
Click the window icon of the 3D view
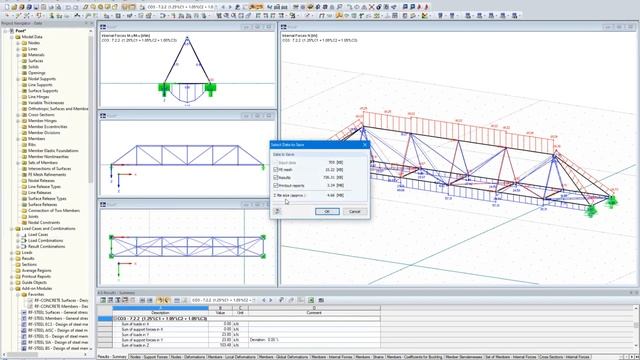point(284,27)
